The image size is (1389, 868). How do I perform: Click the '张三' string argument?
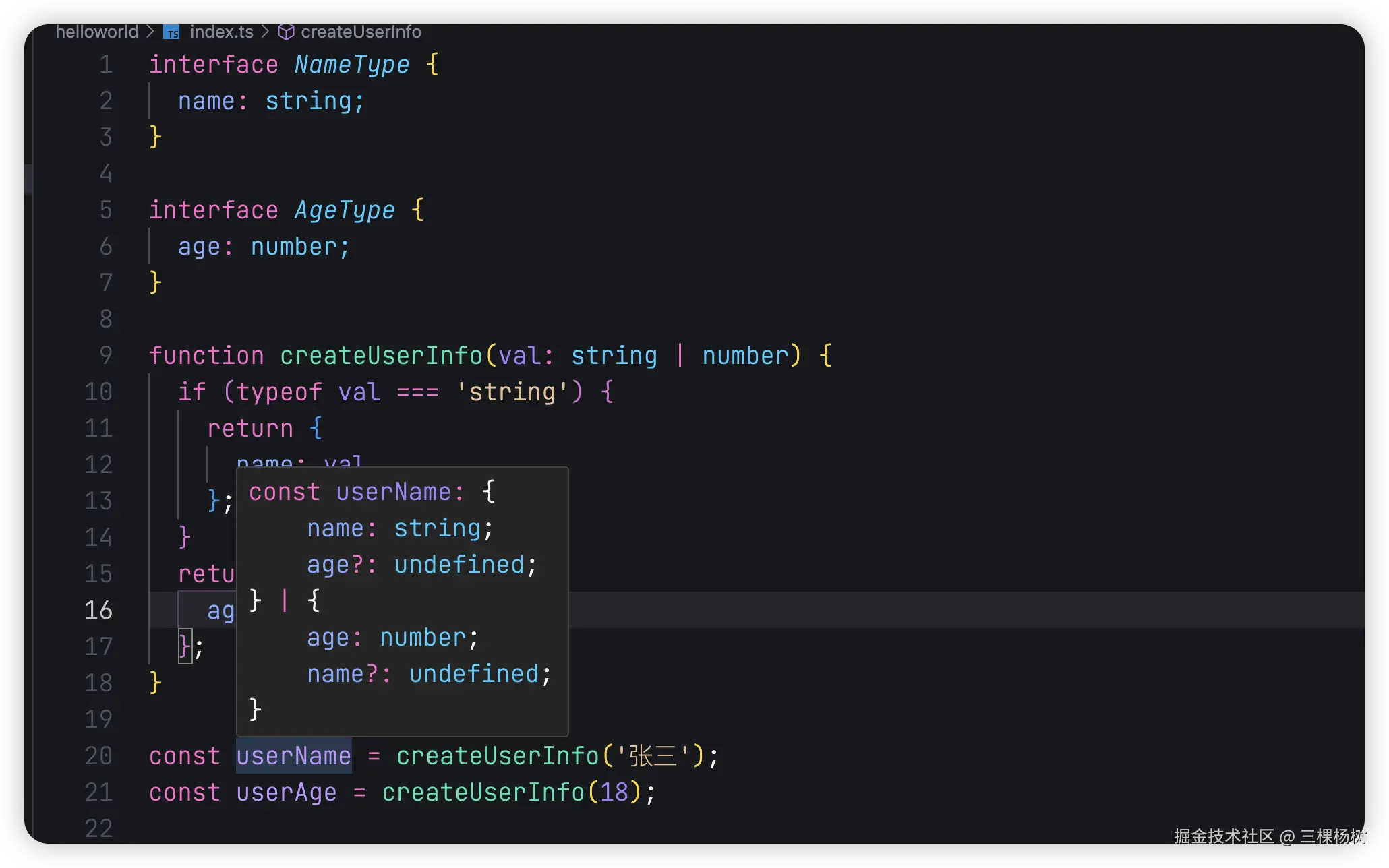[651, 755]
